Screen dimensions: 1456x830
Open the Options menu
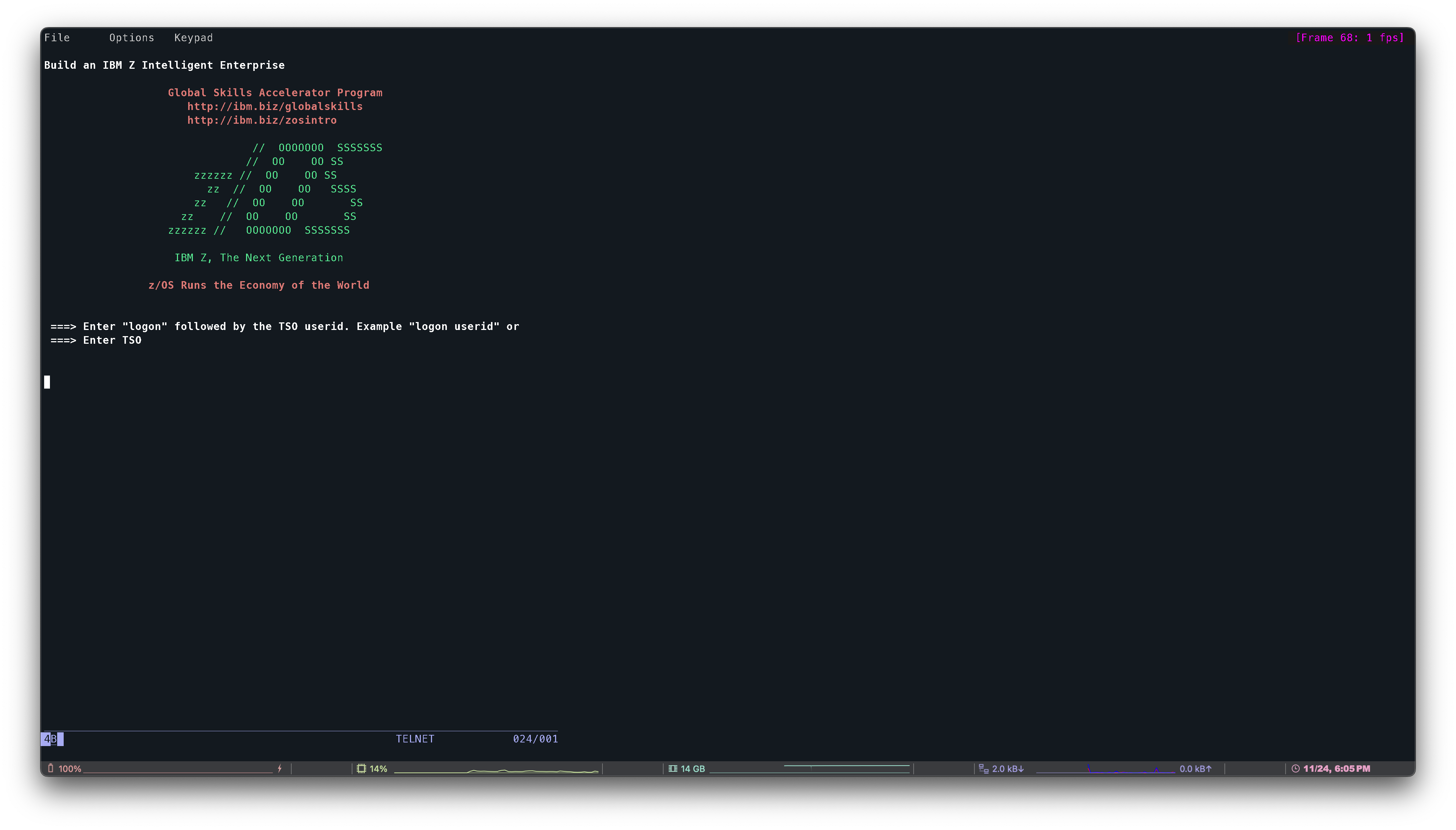[132, 38]
